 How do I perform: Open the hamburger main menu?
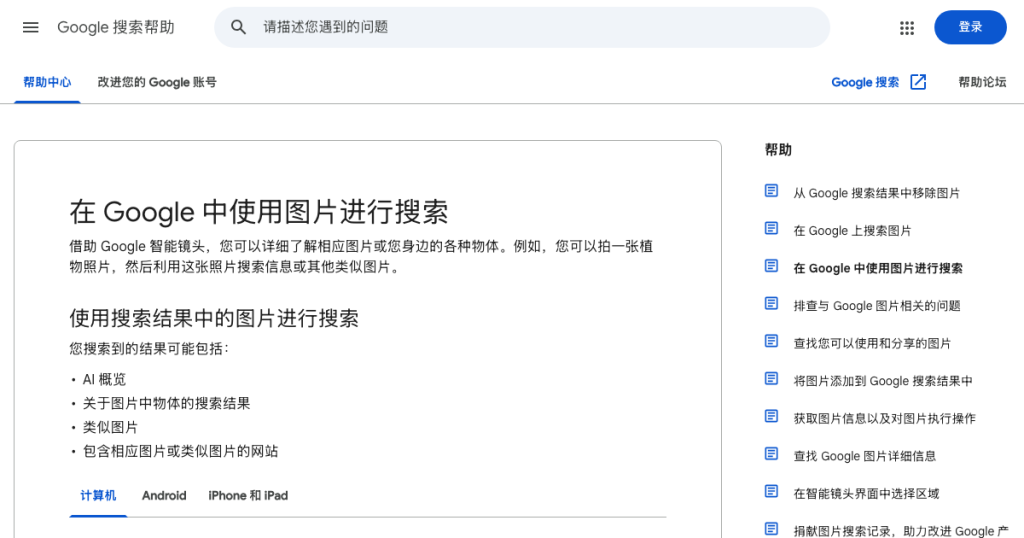pyautogui.click(x=31, y=27)
